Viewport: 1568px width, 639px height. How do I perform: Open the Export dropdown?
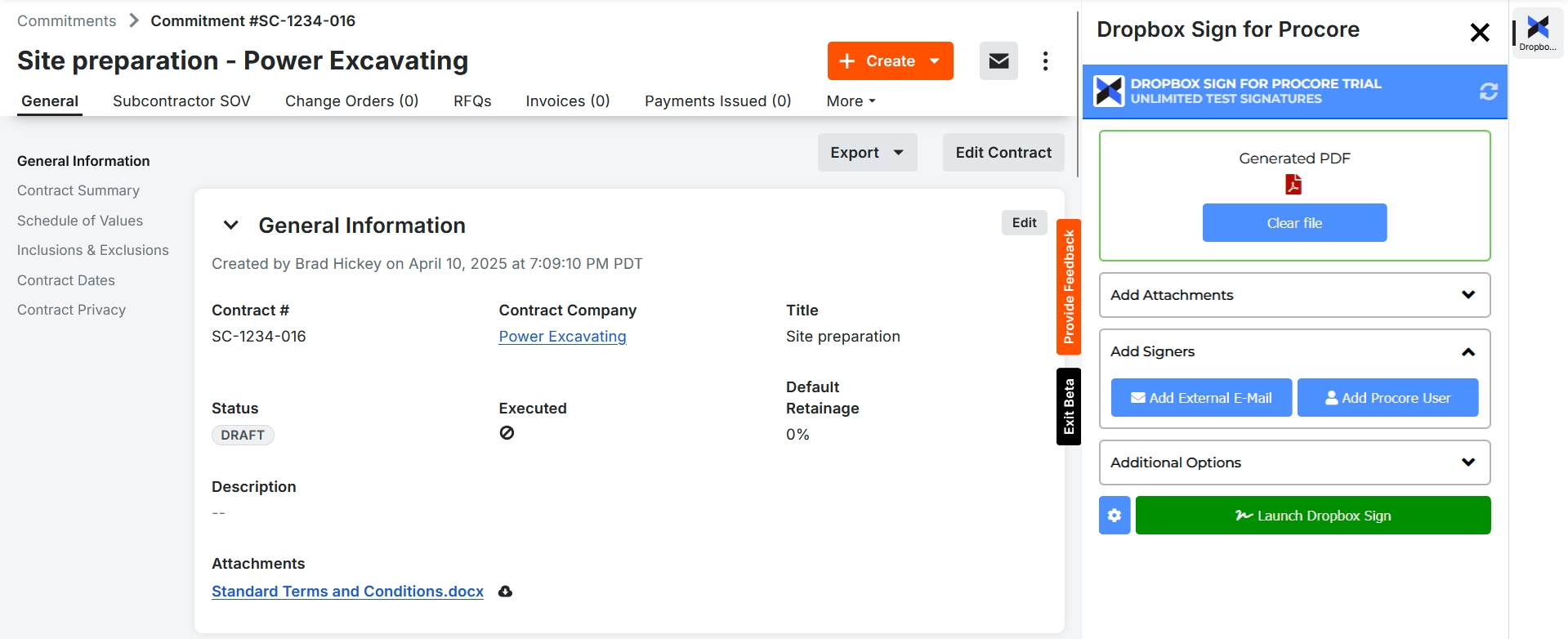pyautogui.click(x=867, y=153)
